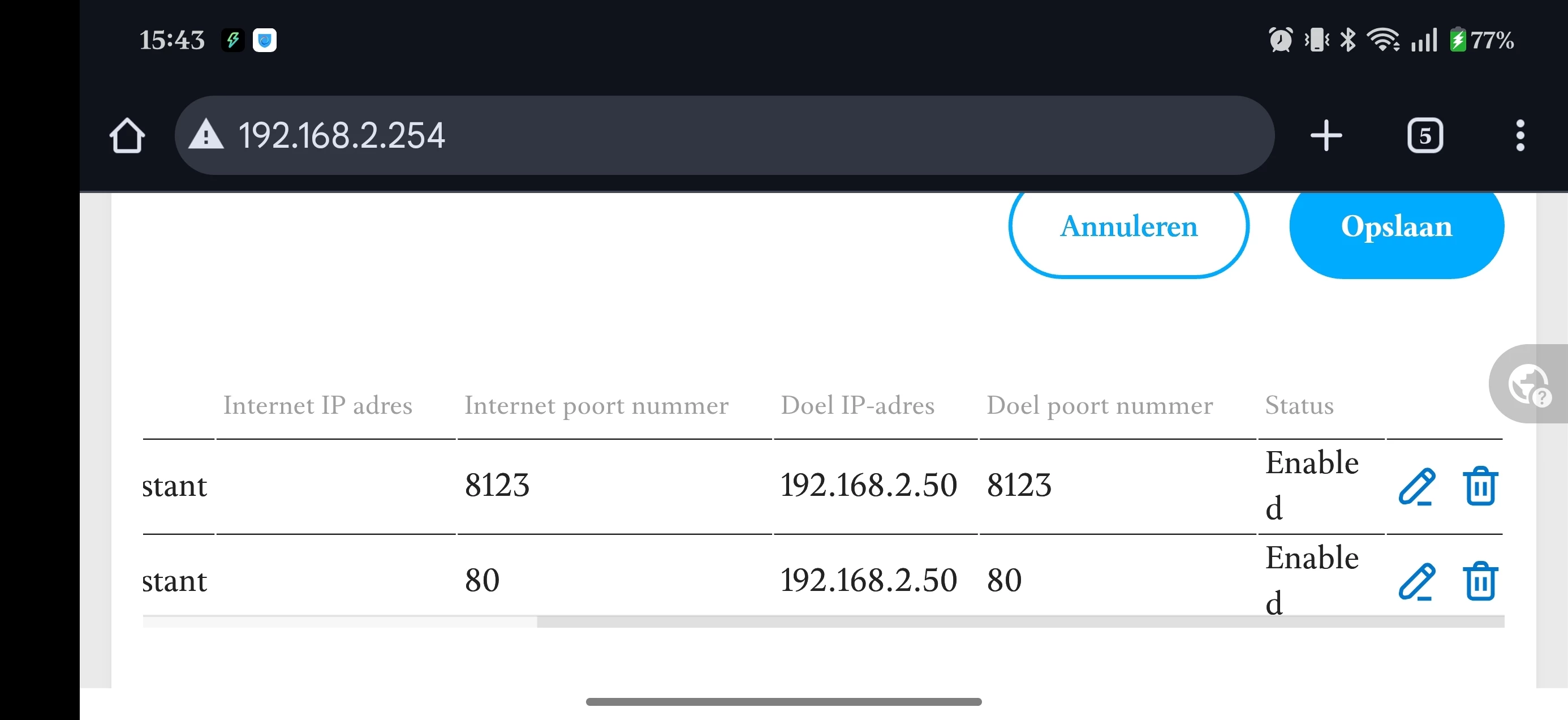Edit the port 80 forwarding rule

(1416, 582)
